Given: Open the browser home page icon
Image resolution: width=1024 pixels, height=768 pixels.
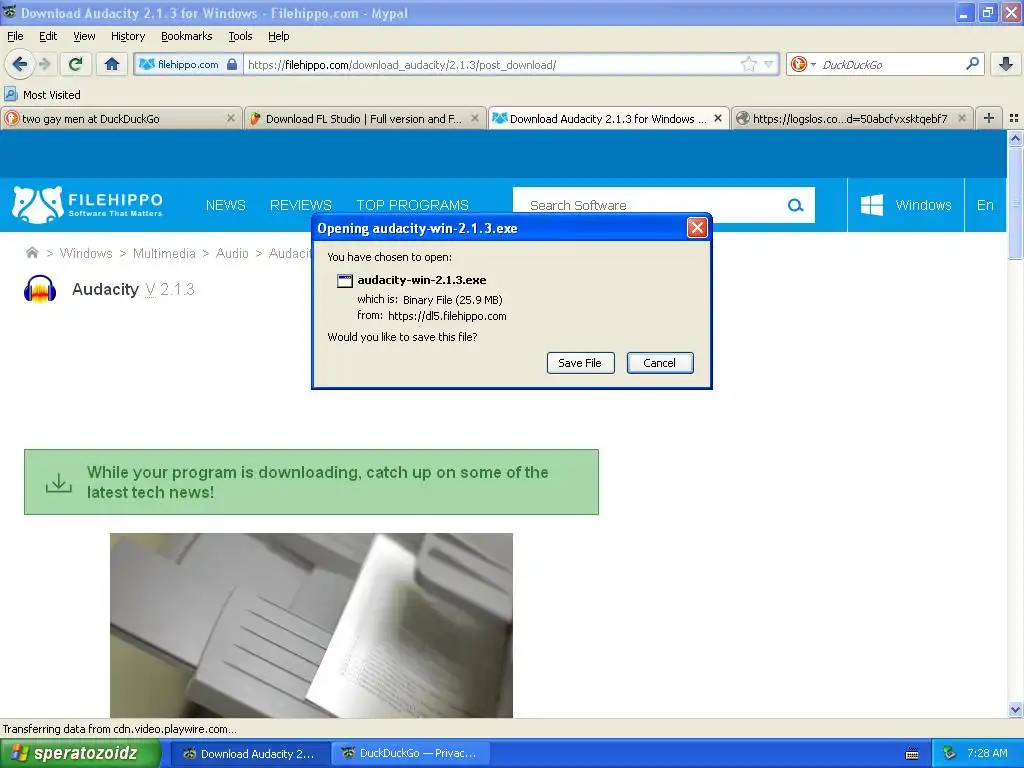Looking at the screenshot, I should click(112, 64).
